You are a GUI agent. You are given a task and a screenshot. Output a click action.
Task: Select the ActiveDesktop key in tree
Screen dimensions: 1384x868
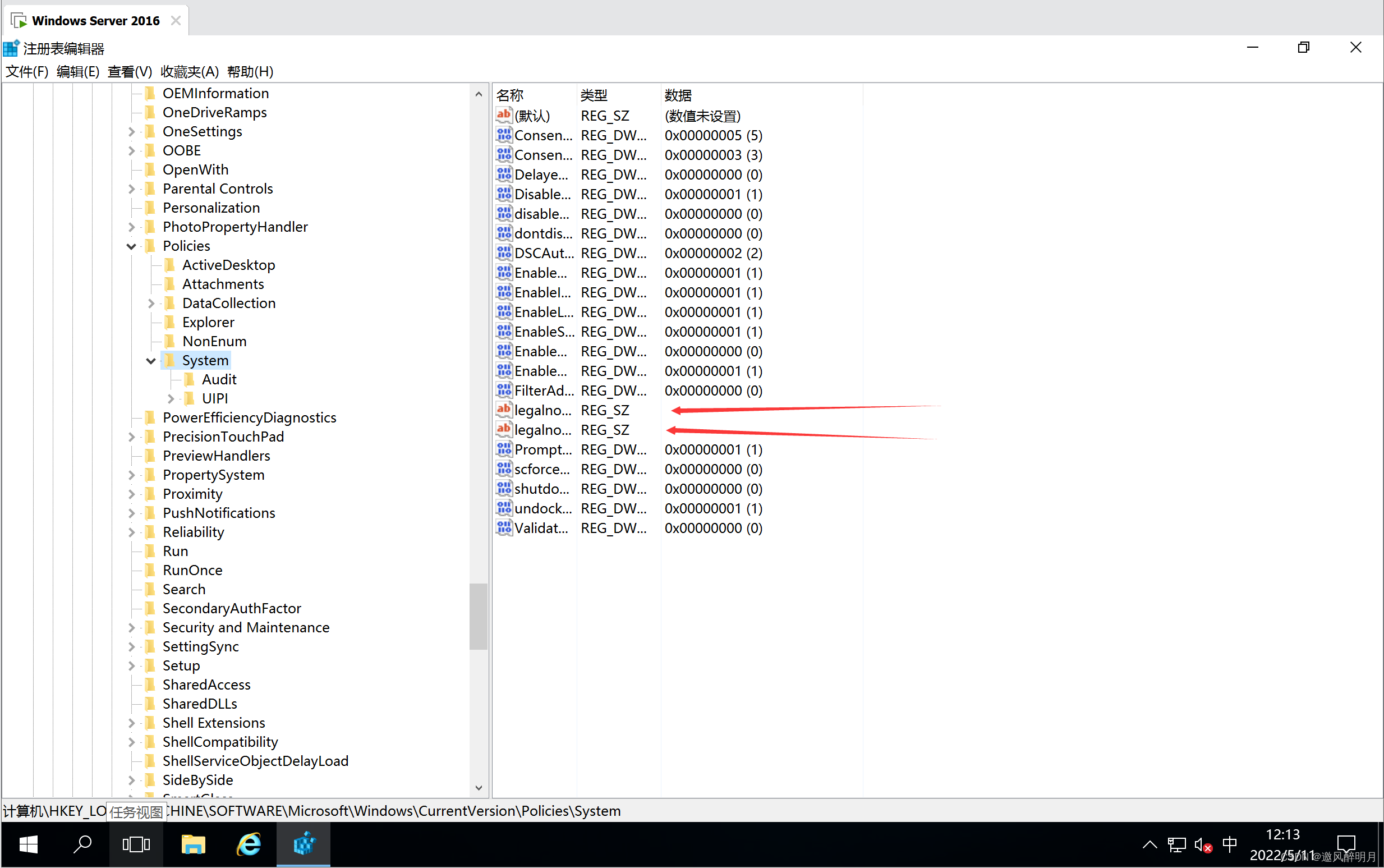(x=228, y=265)
